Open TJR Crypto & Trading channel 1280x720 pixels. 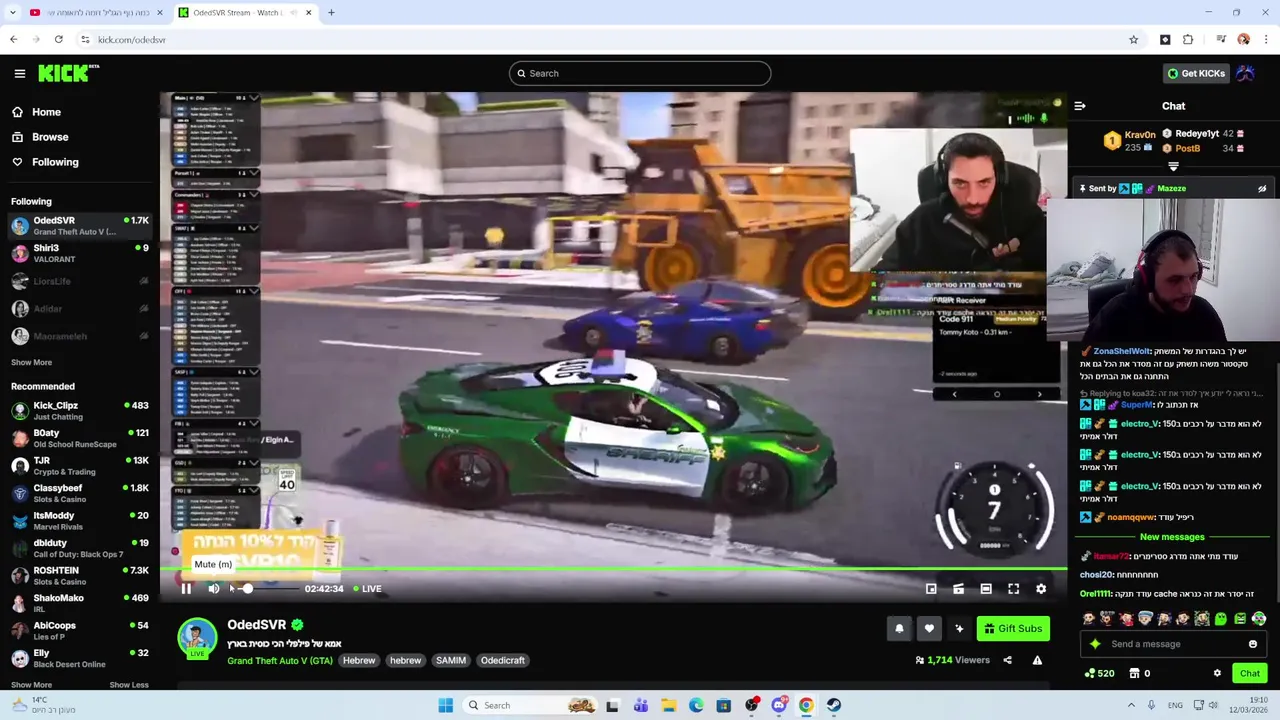80,466
